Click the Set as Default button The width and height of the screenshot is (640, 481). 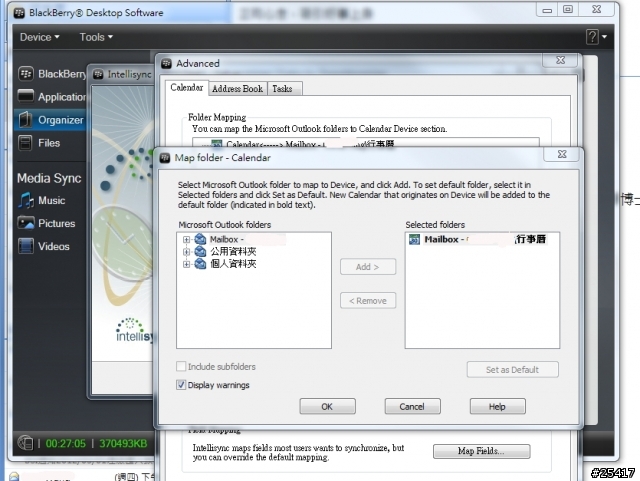(512, 370)
